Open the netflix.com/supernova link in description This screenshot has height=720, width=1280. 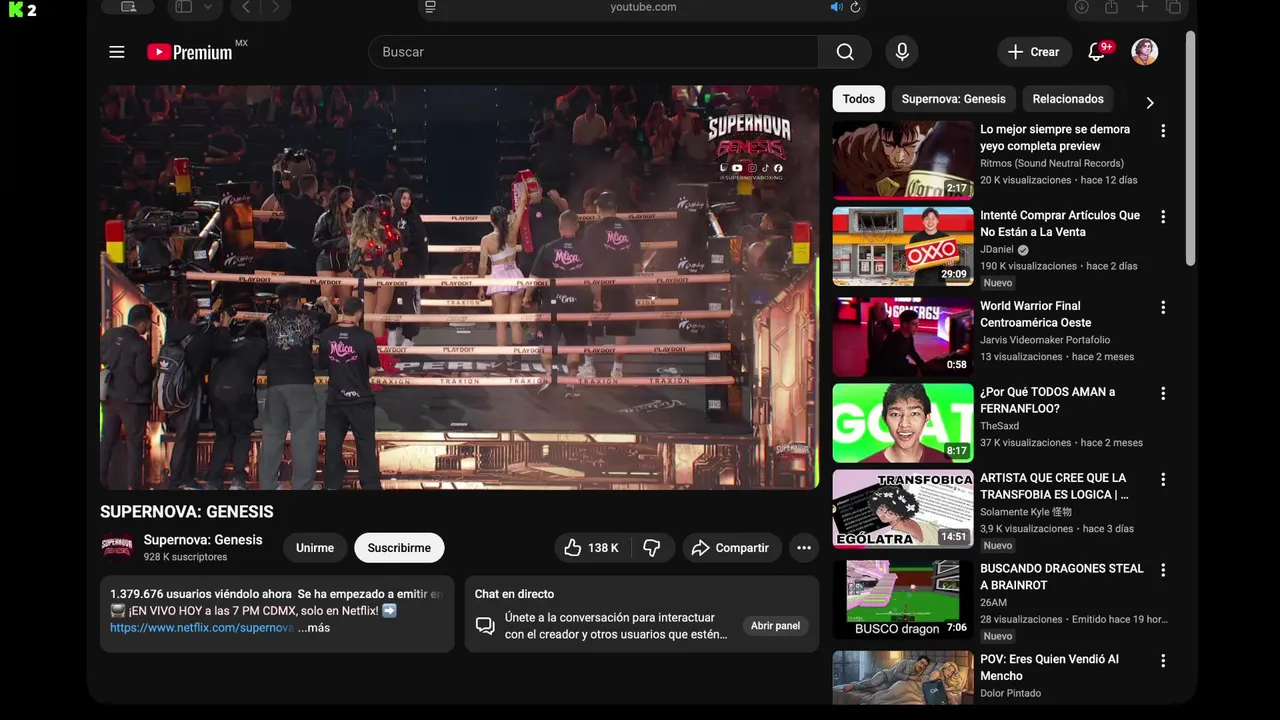pyautogui.click(x=202, y=628)
